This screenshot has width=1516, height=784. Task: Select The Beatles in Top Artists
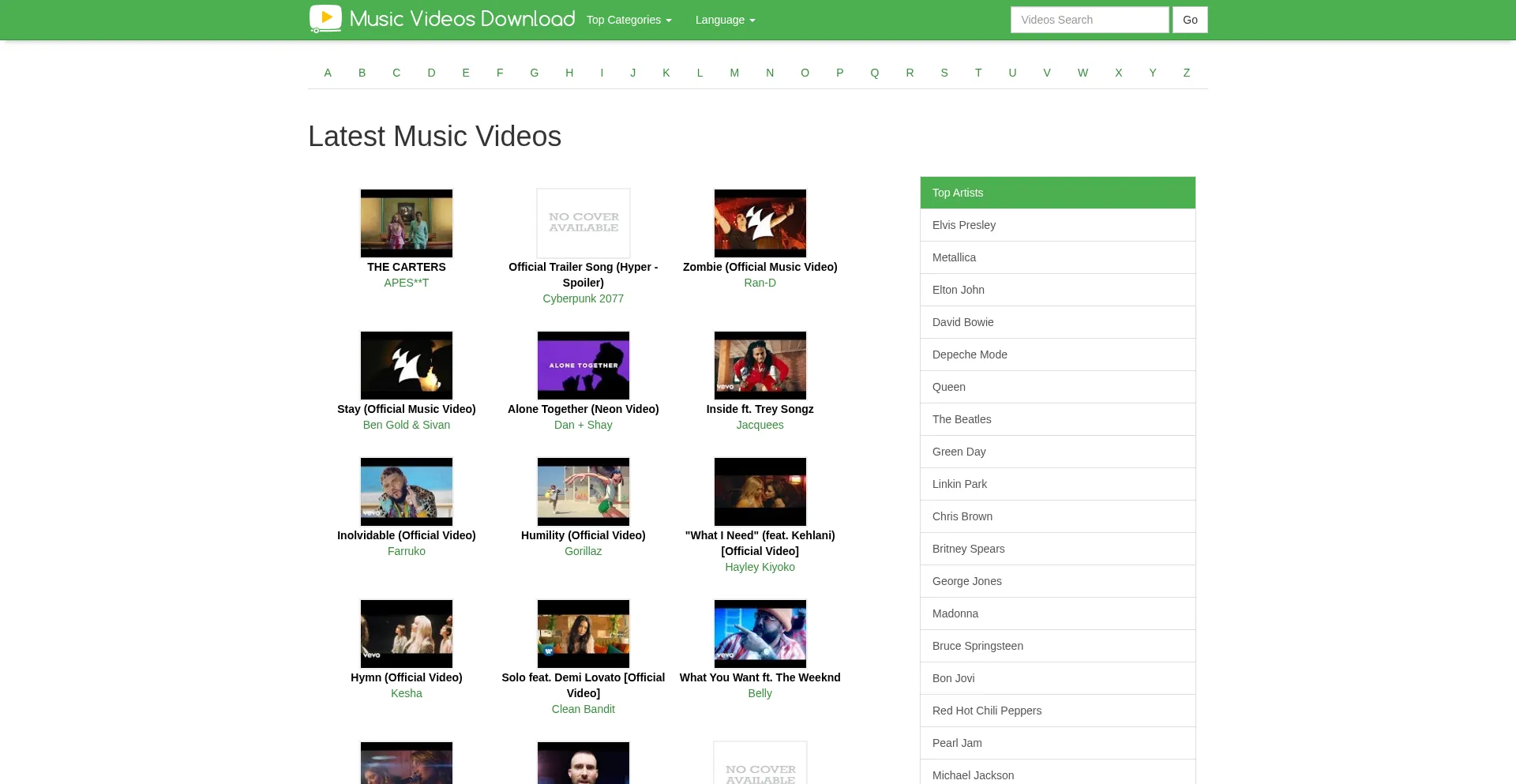(1058, 419)
